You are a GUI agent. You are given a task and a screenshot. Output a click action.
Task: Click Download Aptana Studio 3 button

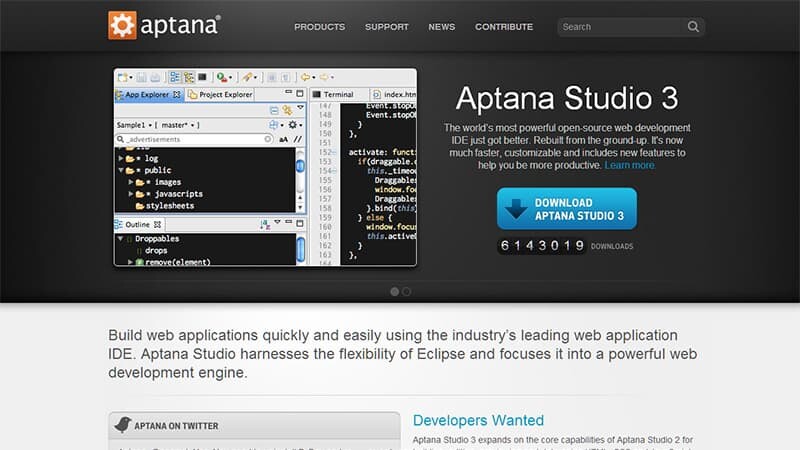pos(567,209)
